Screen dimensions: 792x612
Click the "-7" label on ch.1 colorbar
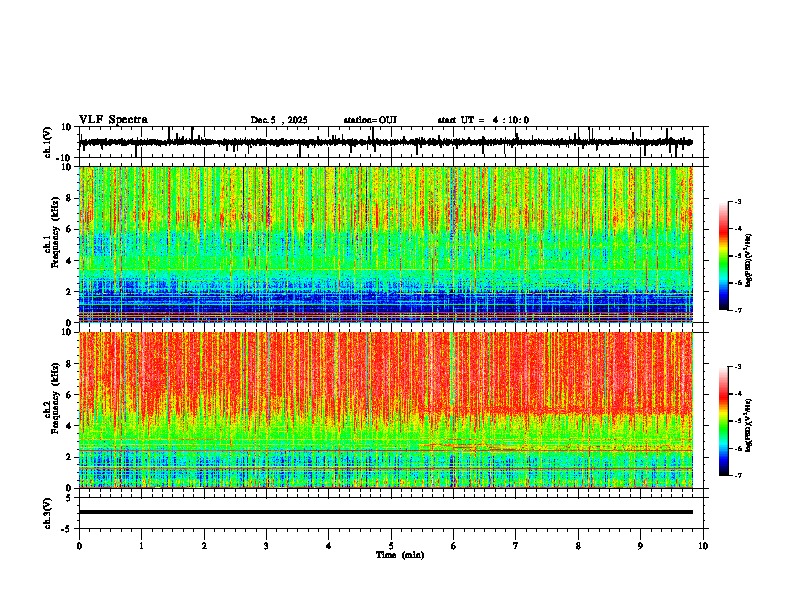point(738,310)
